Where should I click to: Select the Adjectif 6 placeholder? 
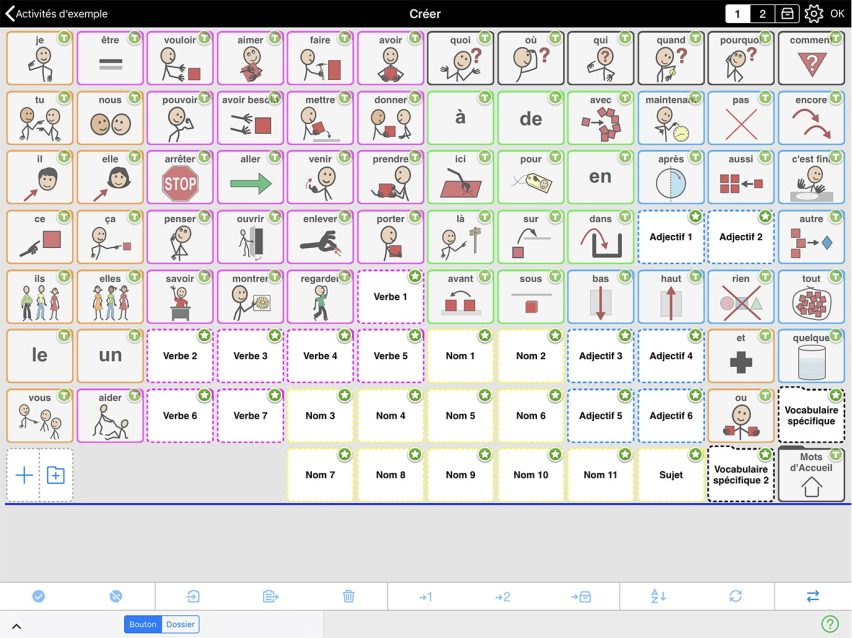click(671, 415)
